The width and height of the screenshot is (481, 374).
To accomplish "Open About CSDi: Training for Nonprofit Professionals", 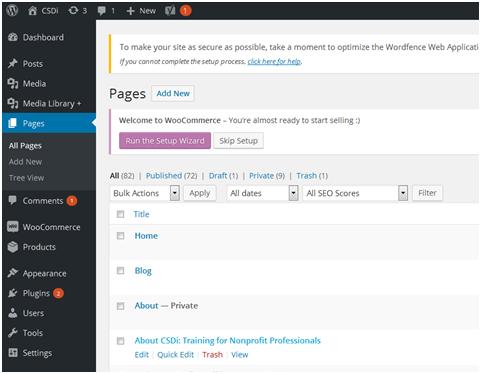I will (x=227, y=341).
